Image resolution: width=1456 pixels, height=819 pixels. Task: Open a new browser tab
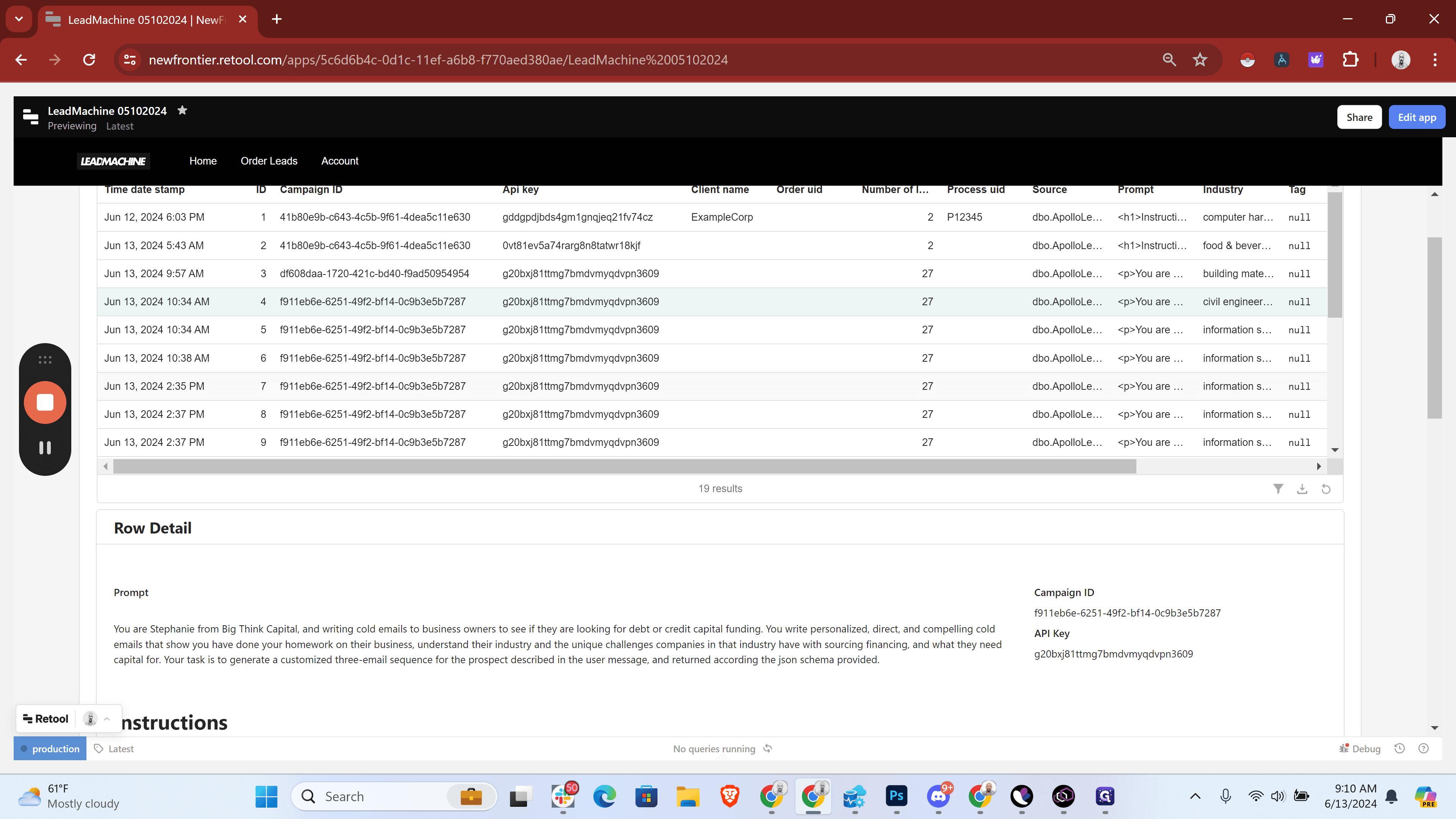point(277,19)
